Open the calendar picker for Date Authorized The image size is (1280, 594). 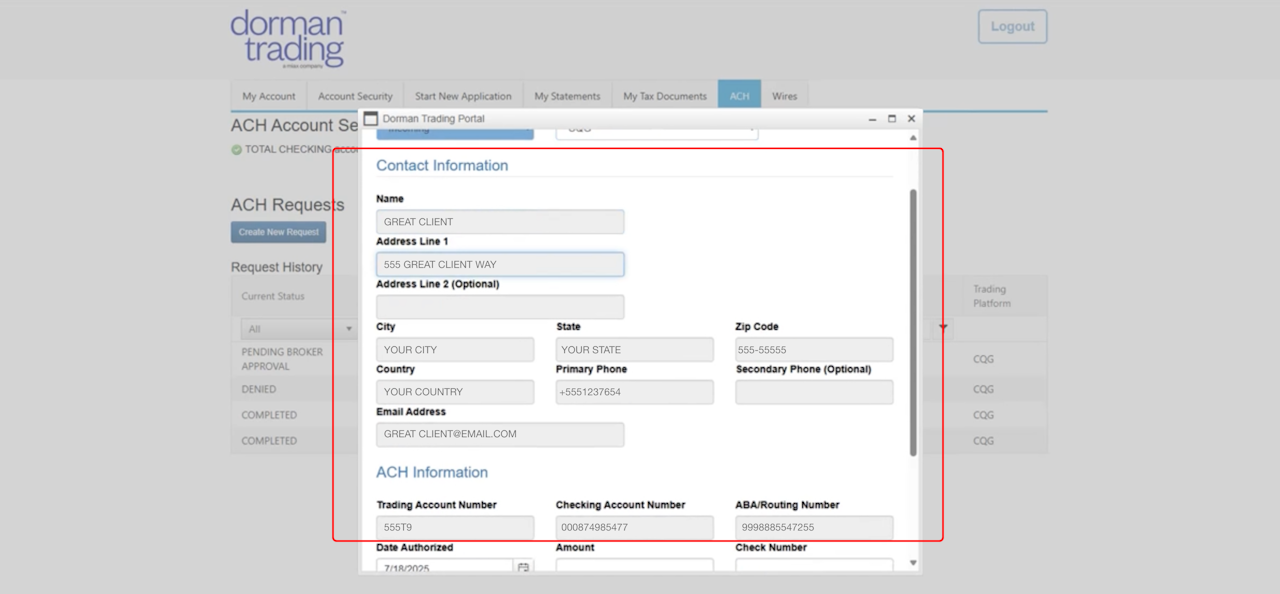click(x=523, y=567)
